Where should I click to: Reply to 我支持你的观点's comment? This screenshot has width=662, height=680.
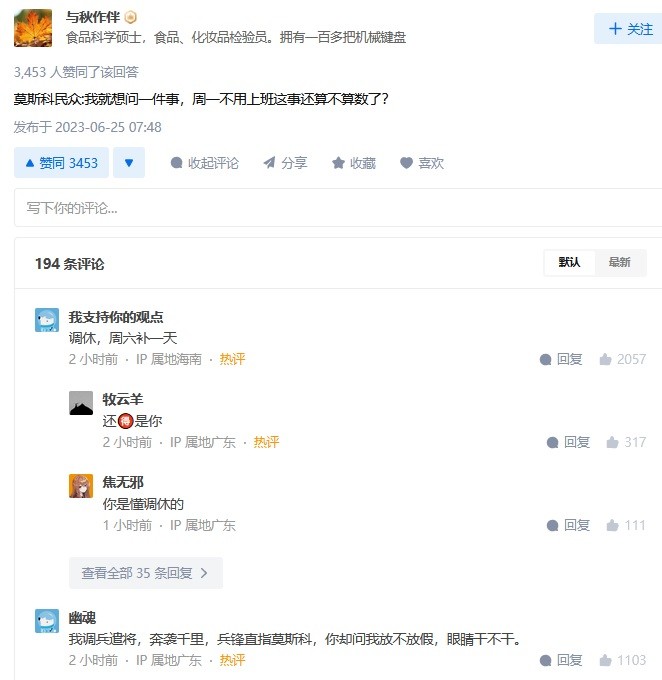pyautogui.click(x=561, y=359)
